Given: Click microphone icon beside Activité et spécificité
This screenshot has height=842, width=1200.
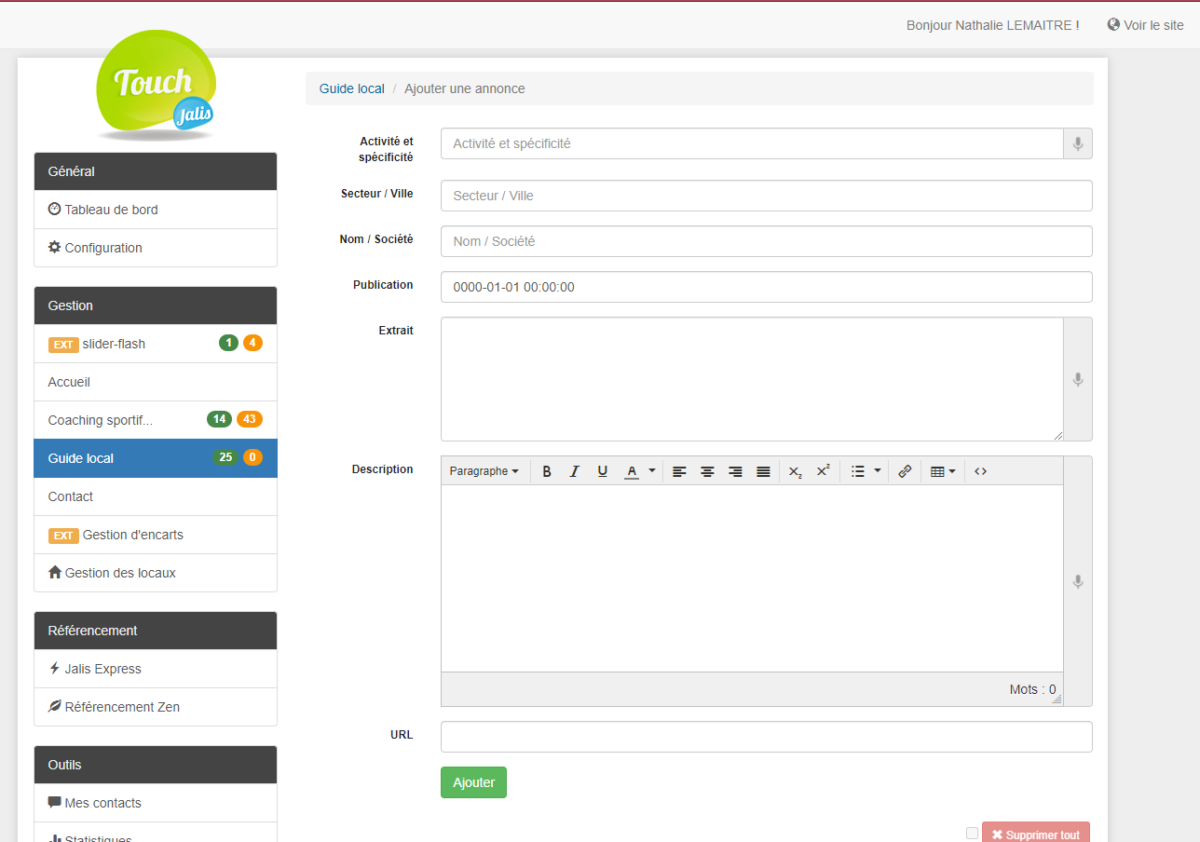Looking at the screenshot, I should pyautogui.click(x=1077, y=144).
